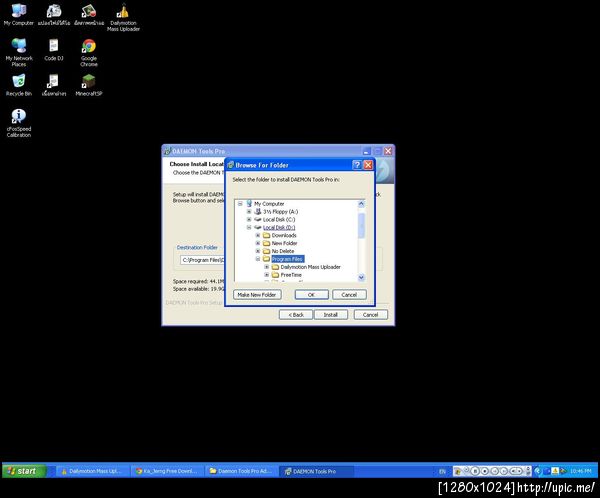Cancel the Browse For Folder dialog

point(349,295)
